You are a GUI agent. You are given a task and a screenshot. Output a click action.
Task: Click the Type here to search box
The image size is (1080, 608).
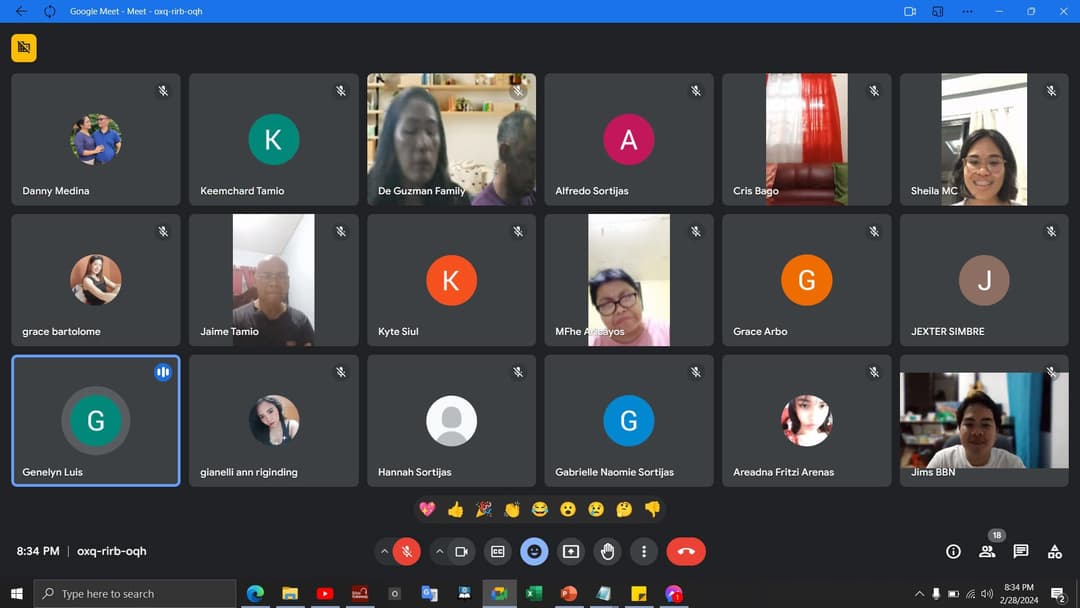point(135,594)
